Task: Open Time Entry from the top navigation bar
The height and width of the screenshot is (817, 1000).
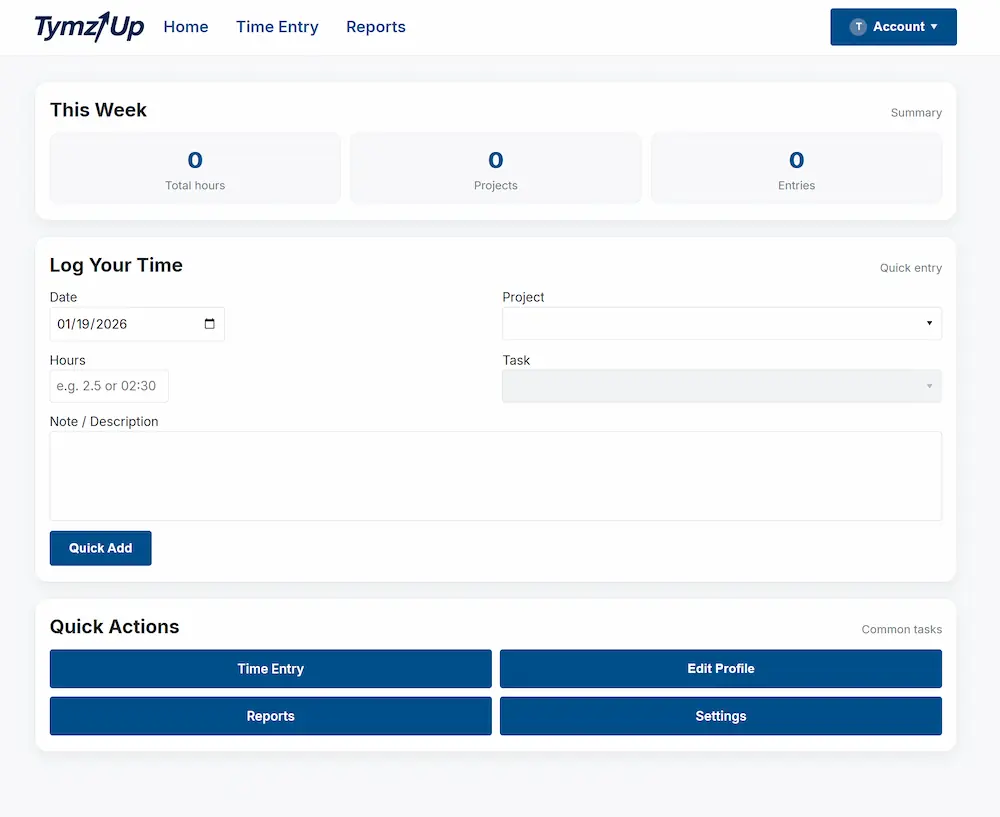Action: pyautogui.click(x=277, y=27)
